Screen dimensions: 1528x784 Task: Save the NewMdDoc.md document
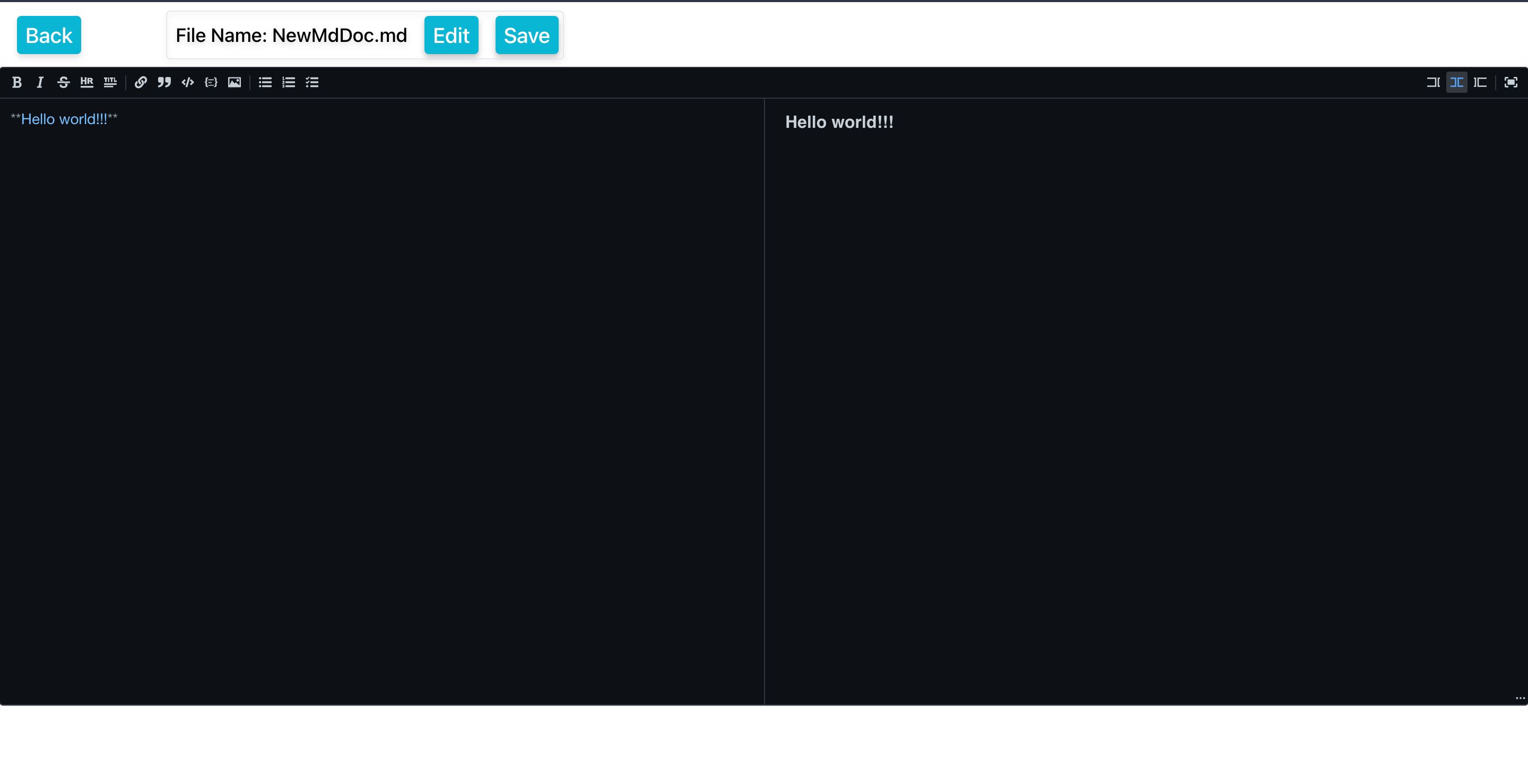(x=527, y=35)
